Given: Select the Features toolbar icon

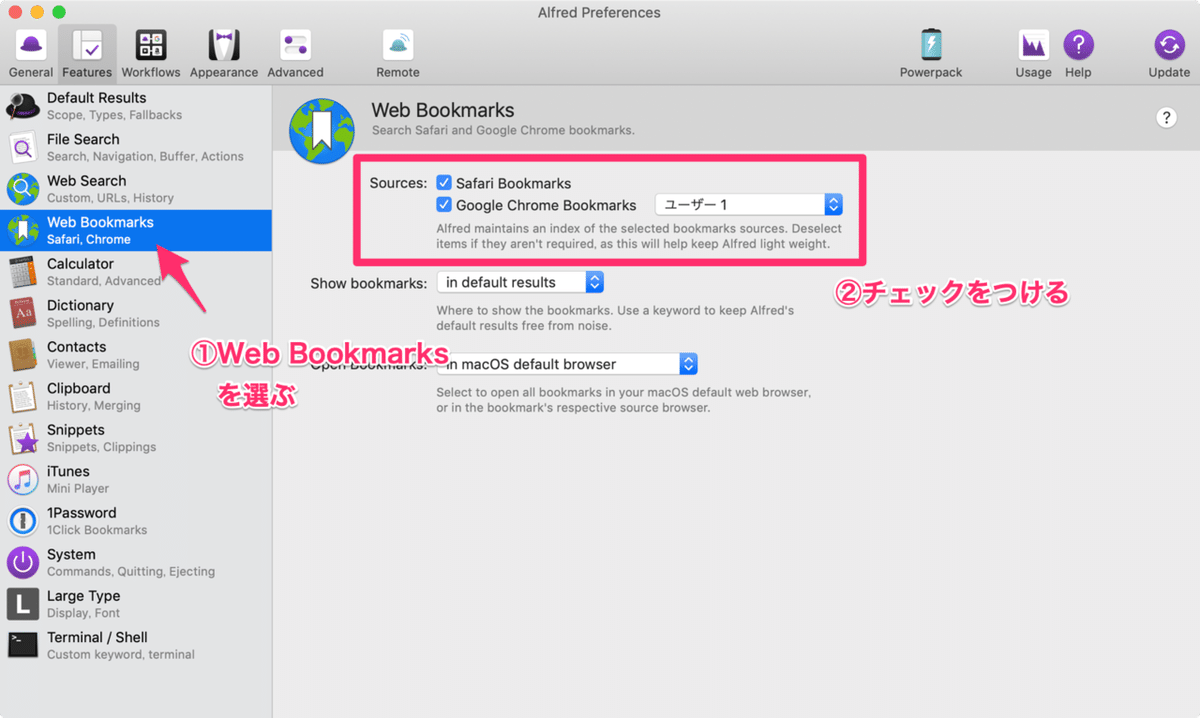Looking at the screenshot, I should click(87, 53).
